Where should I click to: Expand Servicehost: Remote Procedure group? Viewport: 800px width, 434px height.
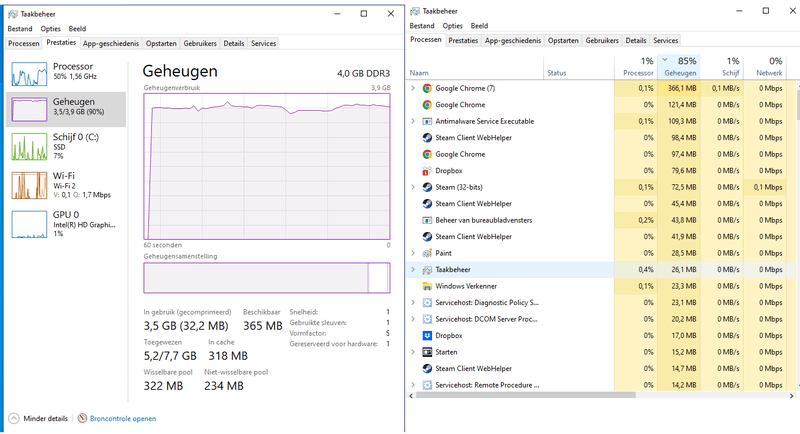(x=413, y=385)
